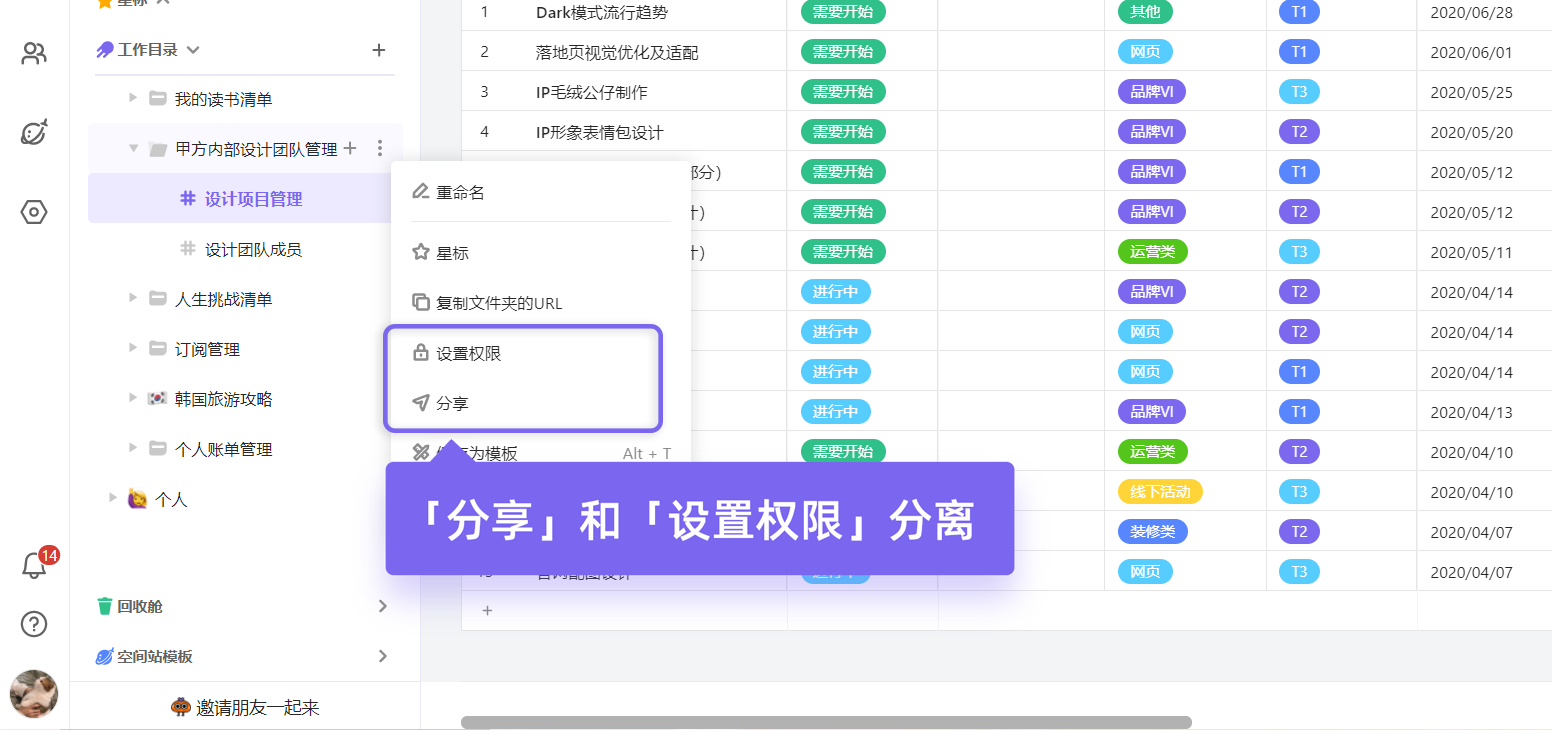Click T2 priority in IP形象表情包设计 row

point(1299,132)
